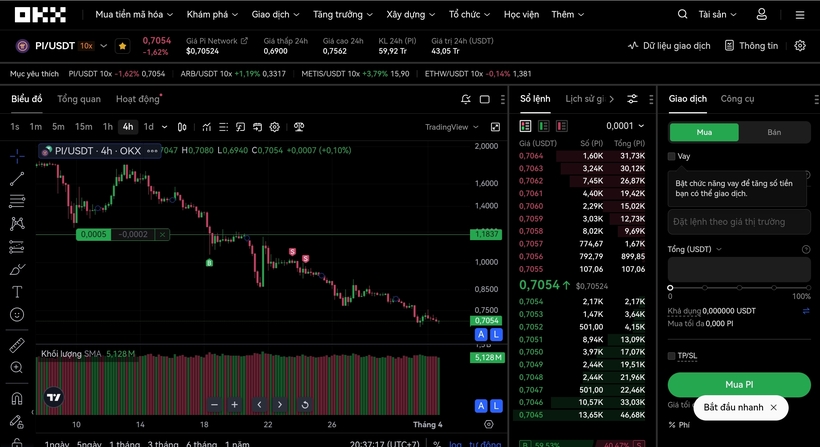Click the Mua PI button
820x447 pixels.
739,385
